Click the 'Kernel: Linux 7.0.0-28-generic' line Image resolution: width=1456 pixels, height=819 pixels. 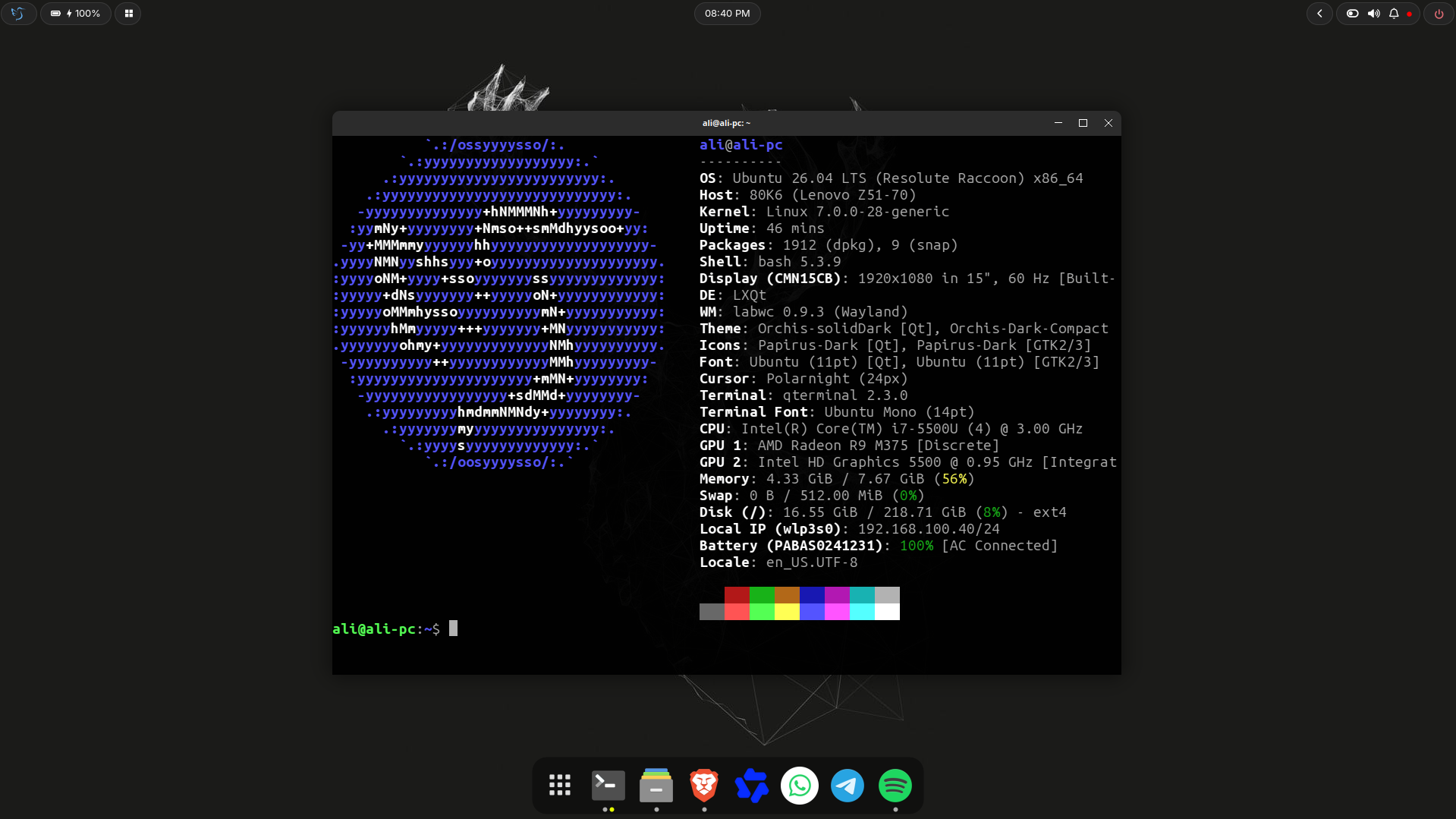[x=825, y=212]
